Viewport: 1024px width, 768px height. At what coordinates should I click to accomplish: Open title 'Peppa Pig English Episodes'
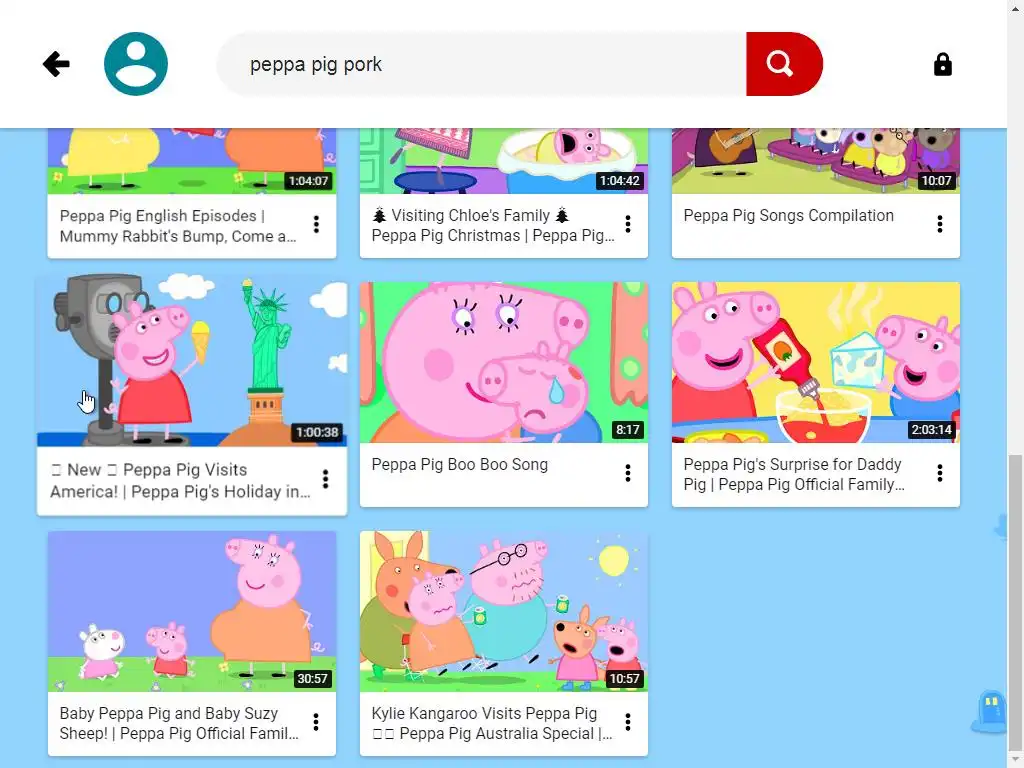tap(178, 226)
